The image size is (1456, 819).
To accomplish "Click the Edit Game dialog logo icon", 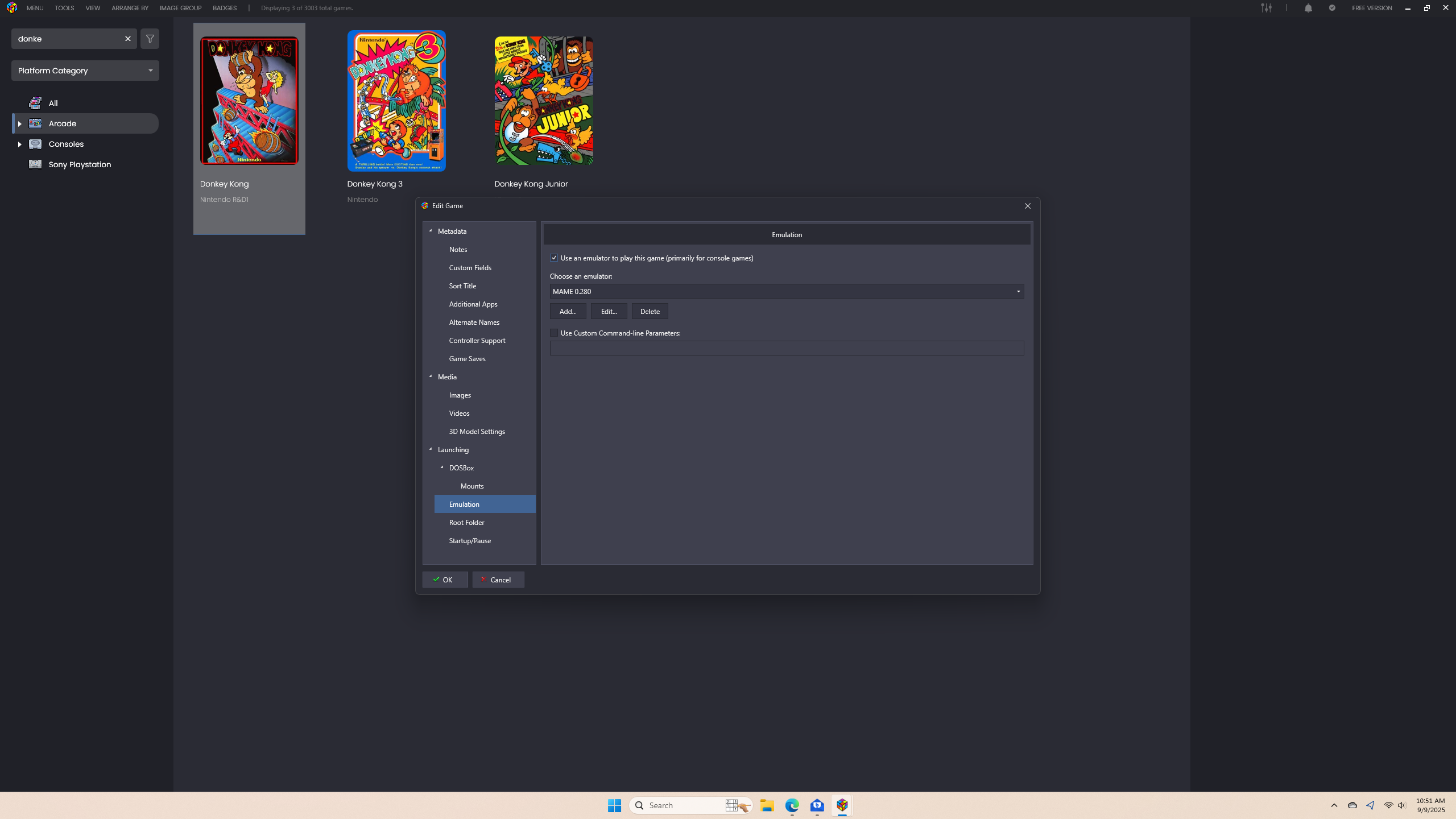I will point(425,206).
